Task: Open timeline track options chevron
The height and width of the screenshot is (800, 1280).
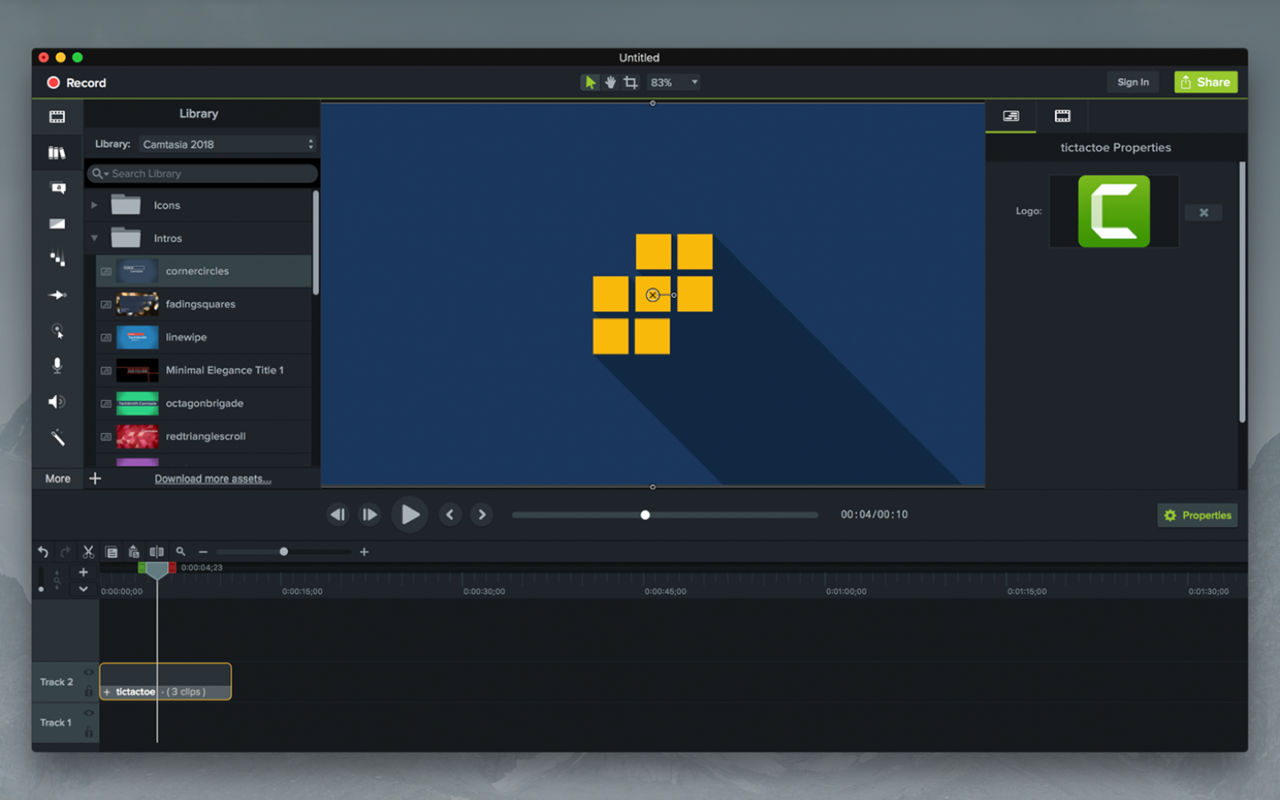Action: point(83,589)
